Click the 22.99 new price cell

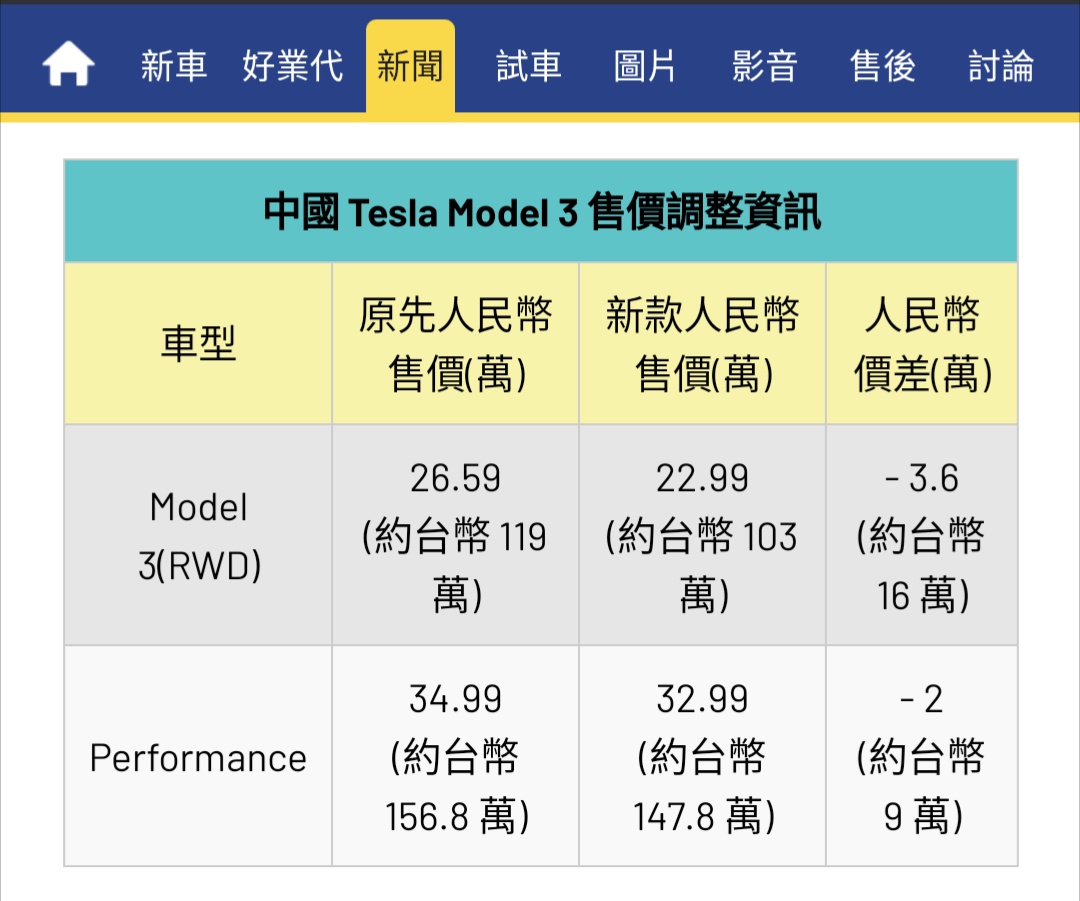click(x=703, y=536)
